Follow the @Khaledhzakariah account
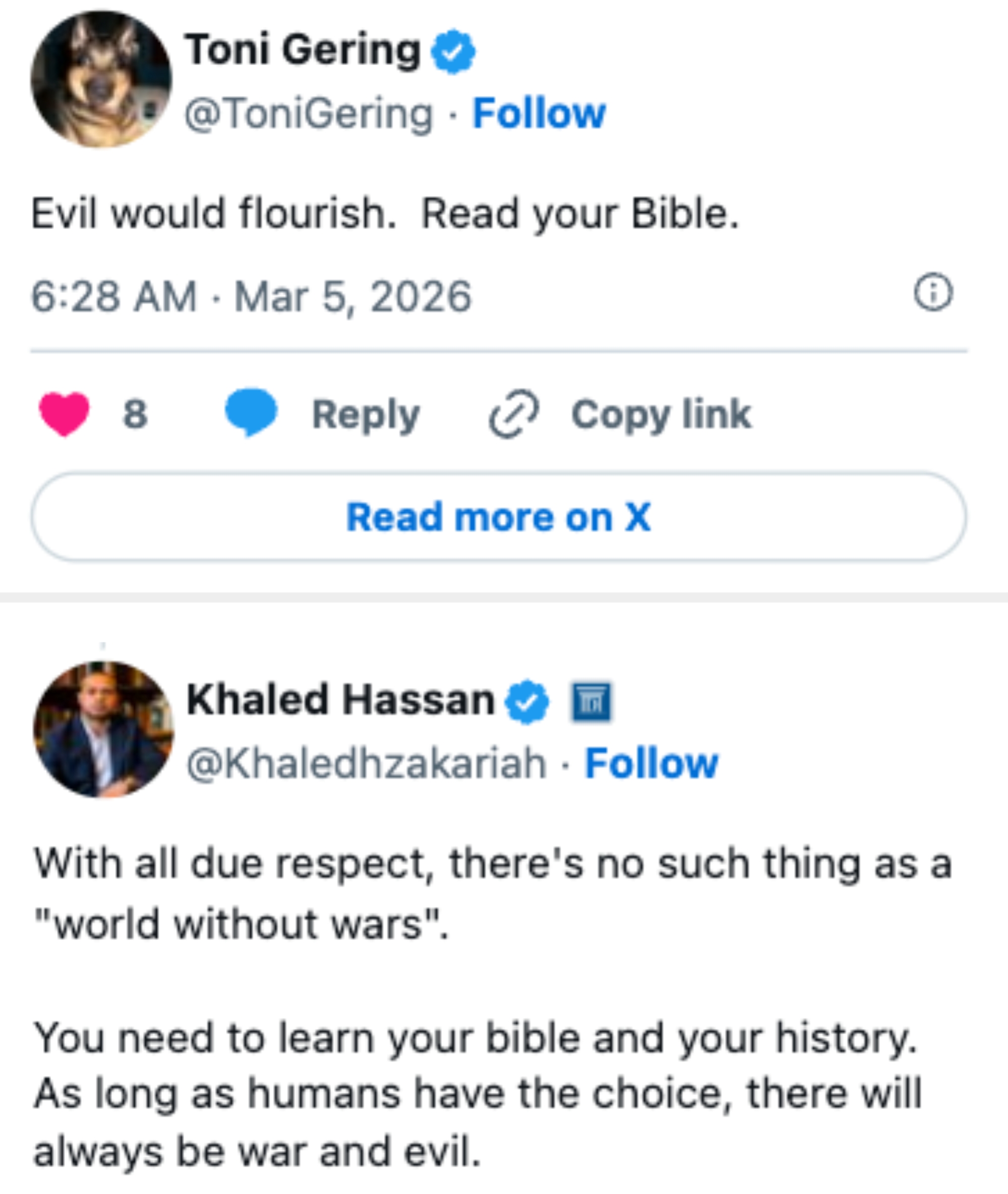The height and width of the screenshot is (1194, 1008). 651,764
